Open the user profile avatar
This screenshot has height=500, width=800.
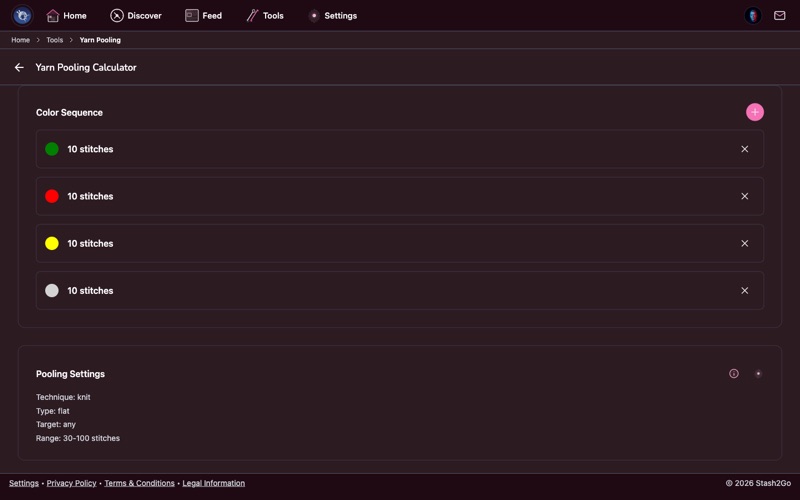[753, 15]
